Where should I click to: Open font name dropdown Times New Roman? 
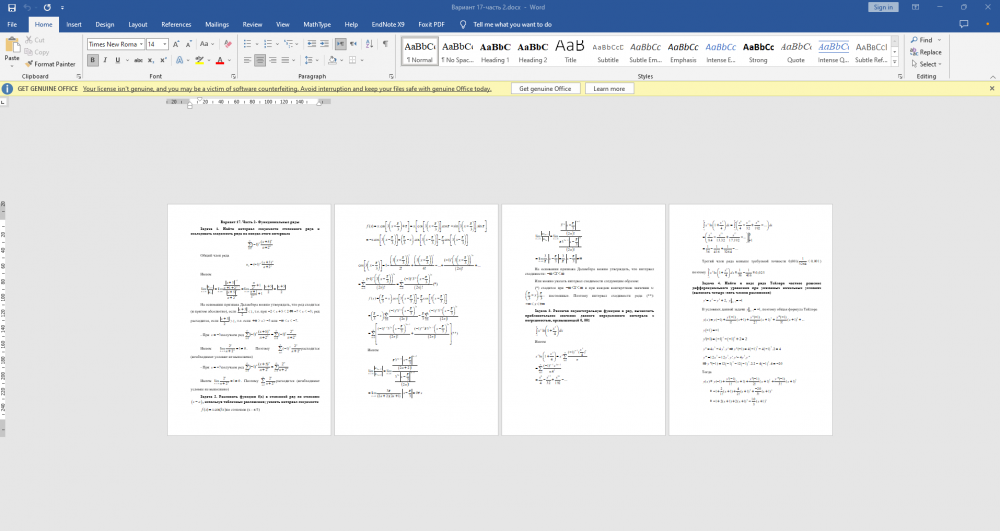click(141, 44)
